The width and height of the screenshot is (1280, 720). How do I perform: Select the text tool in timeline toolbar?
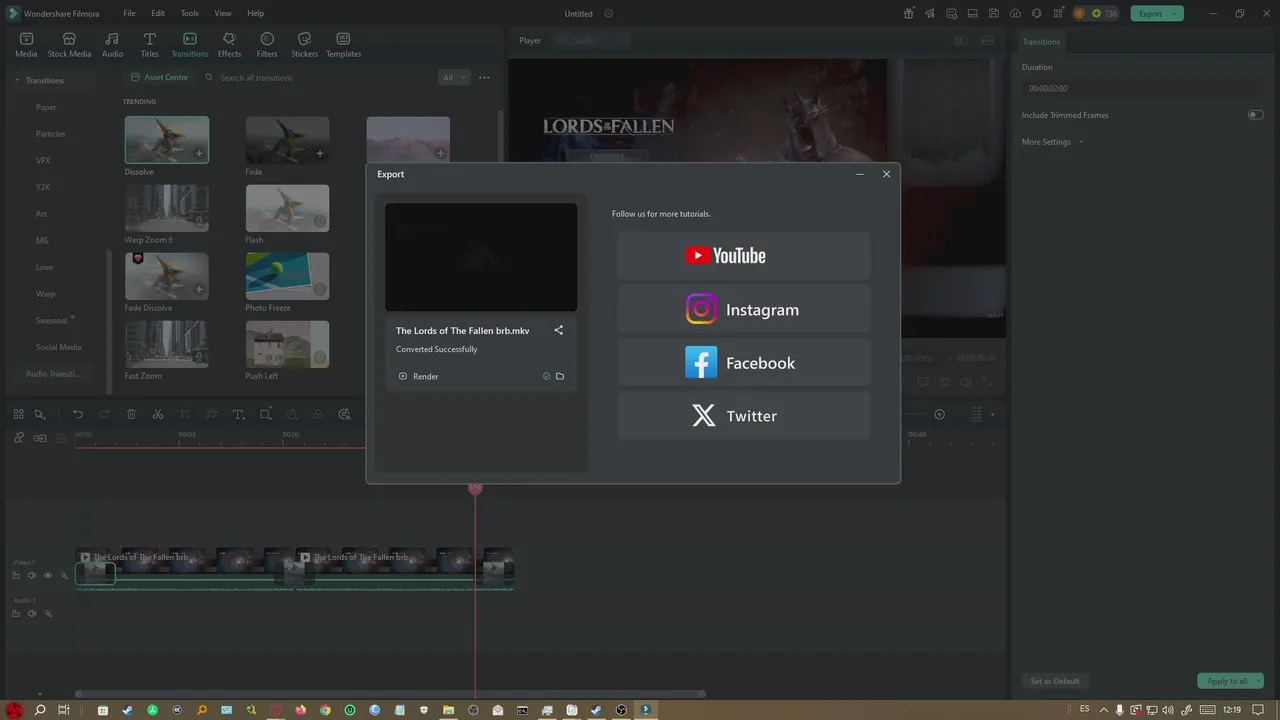tap(238, 414)
